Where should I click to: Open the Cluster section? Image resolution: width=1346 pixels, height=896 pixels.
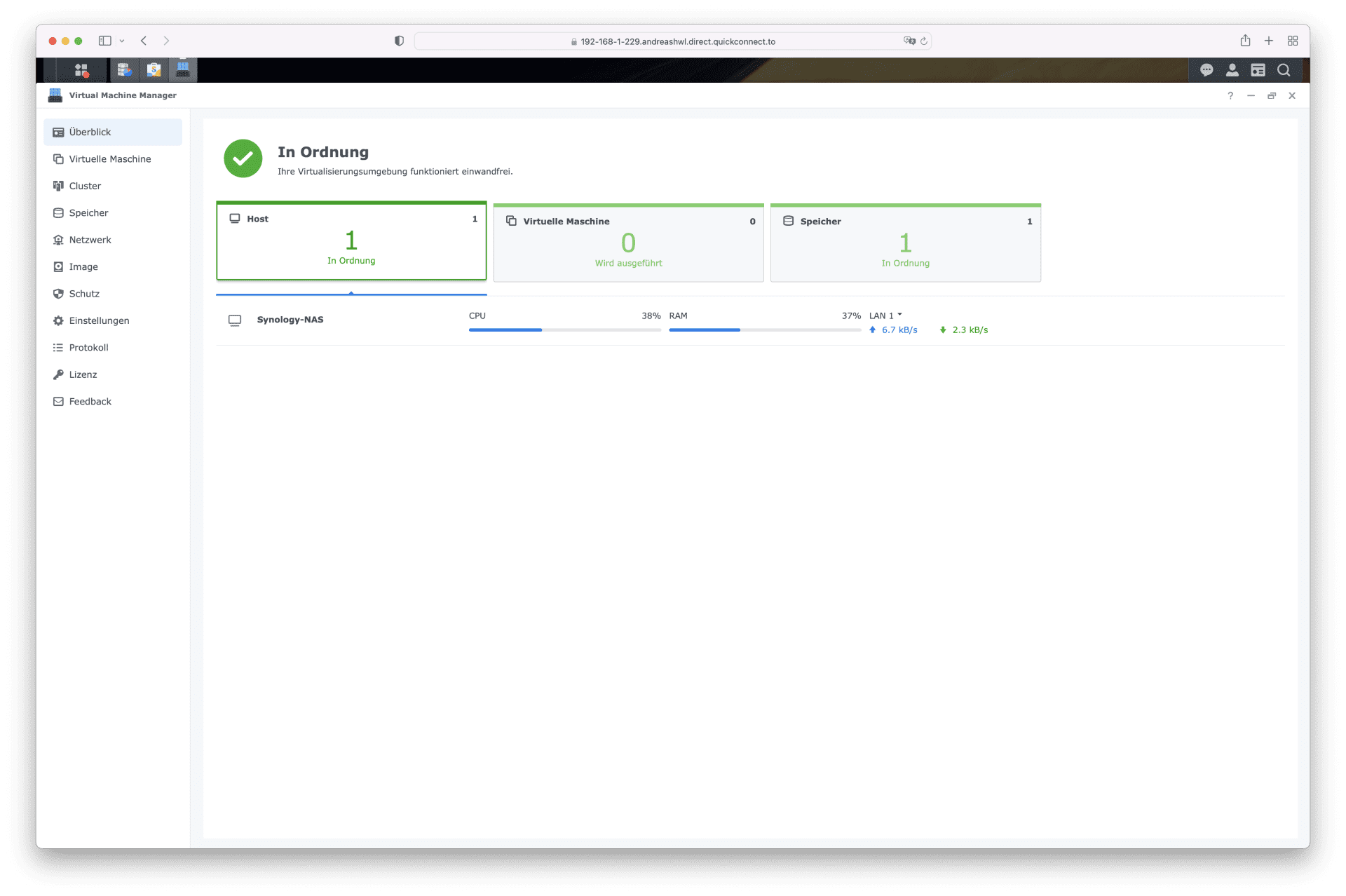[x=113, y=186]
